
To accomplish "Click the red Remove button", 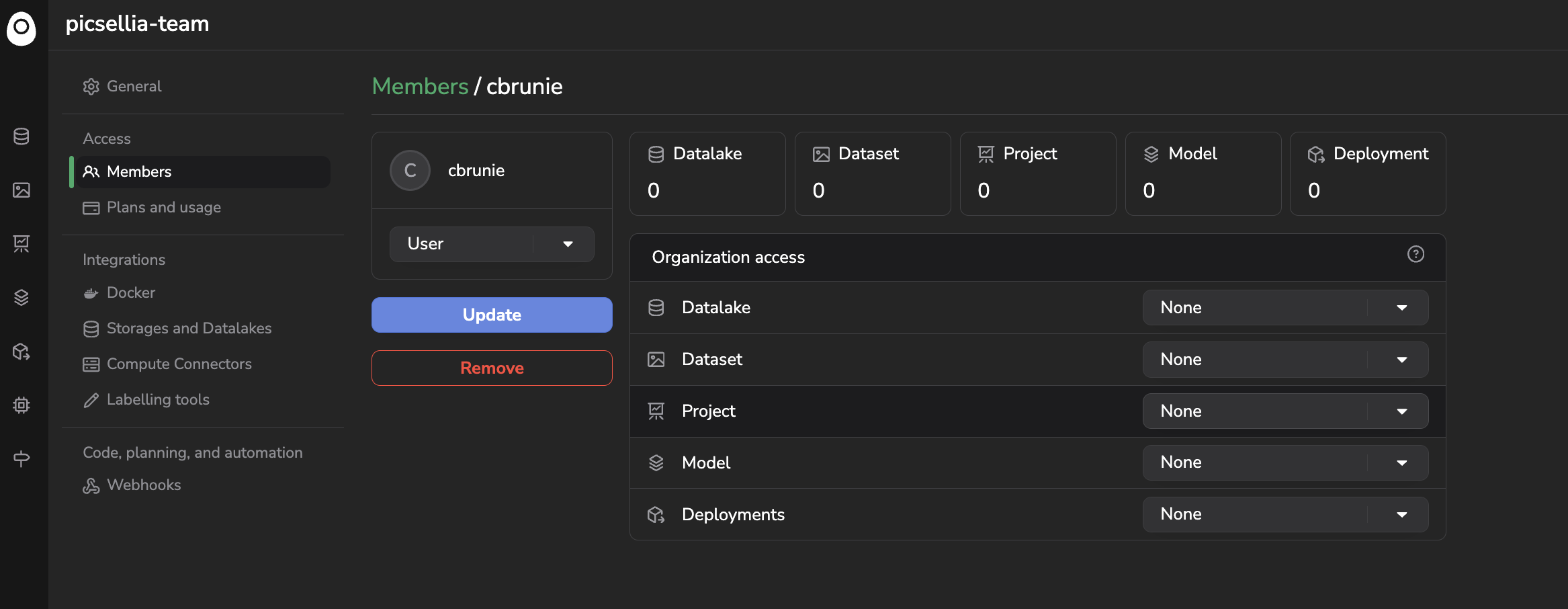I will point(492,368).
